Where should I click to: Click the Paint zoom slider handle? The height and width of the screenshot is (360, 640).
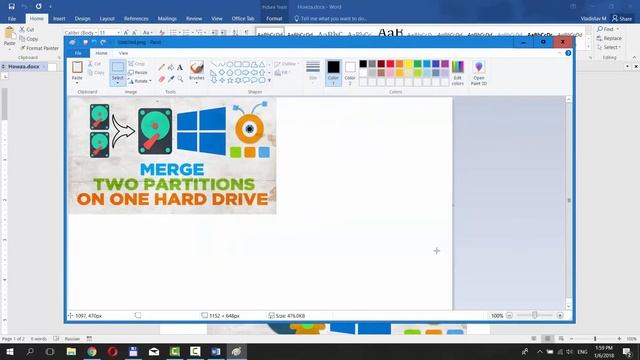(x=535, y=315)
